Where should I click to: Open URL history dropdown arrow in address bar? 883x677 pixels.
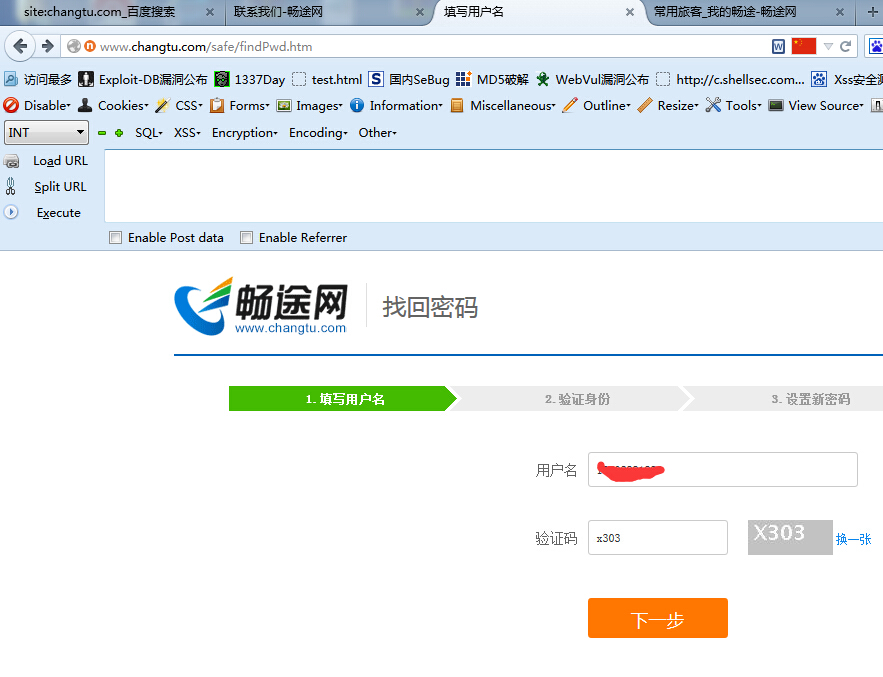coord(828,47)
